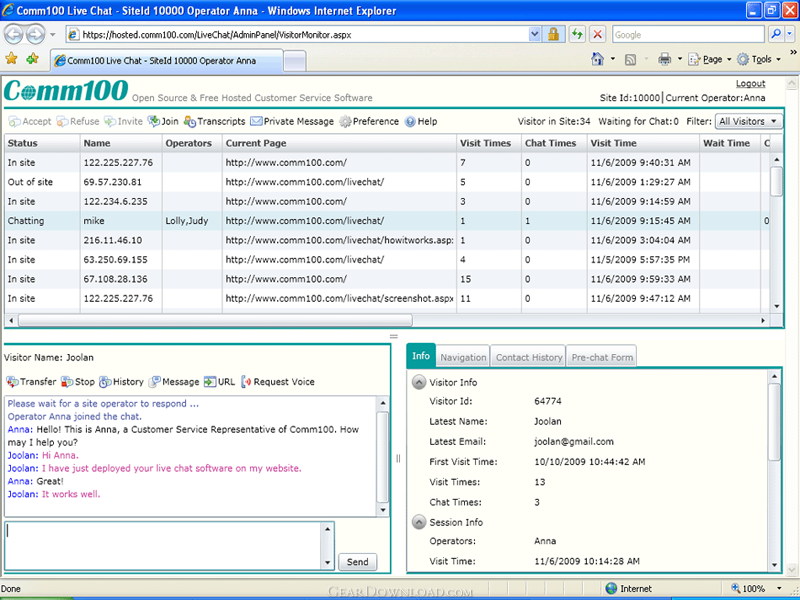The image size is (800, 600).
Task: Open the address bar history dropdown
Action: pyautogui.click(x=534, y=35)
